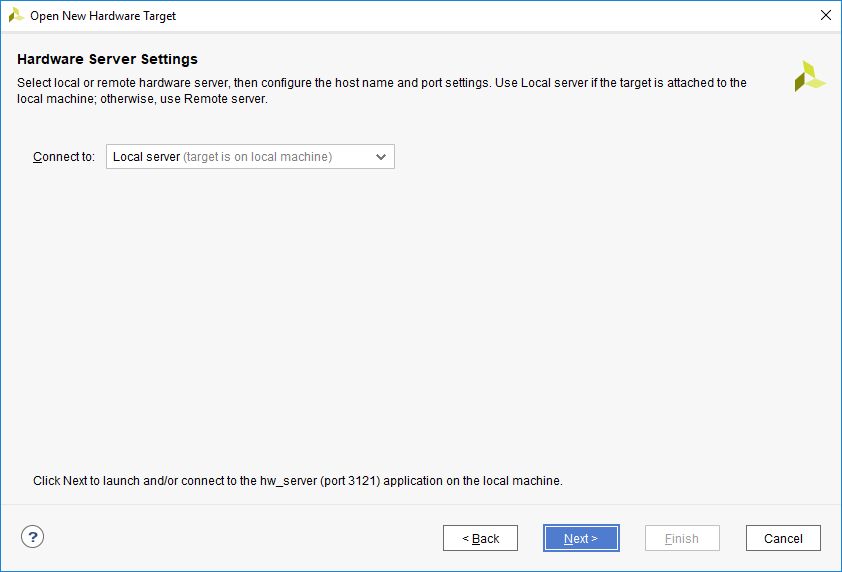This screenshot has height=572, width=842.
Task: Open the Connect to server dropdown
Action: tap(250, 156)
